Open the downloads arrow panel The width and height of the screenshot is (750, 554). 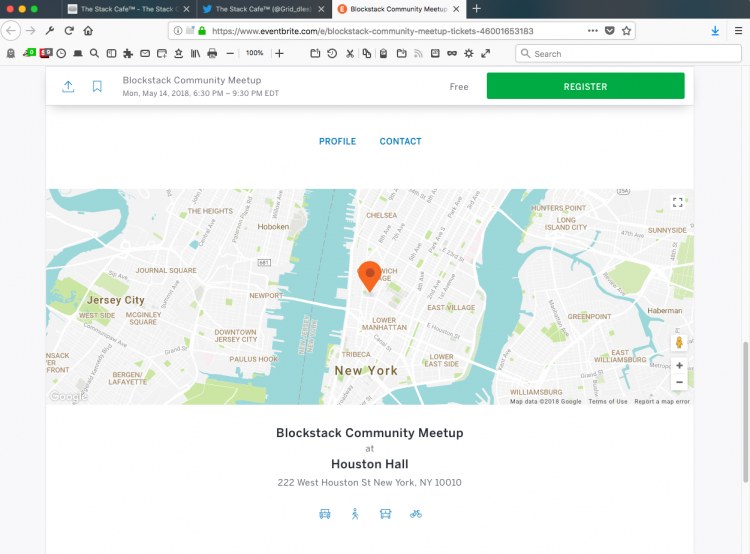[x=715, y=31]
